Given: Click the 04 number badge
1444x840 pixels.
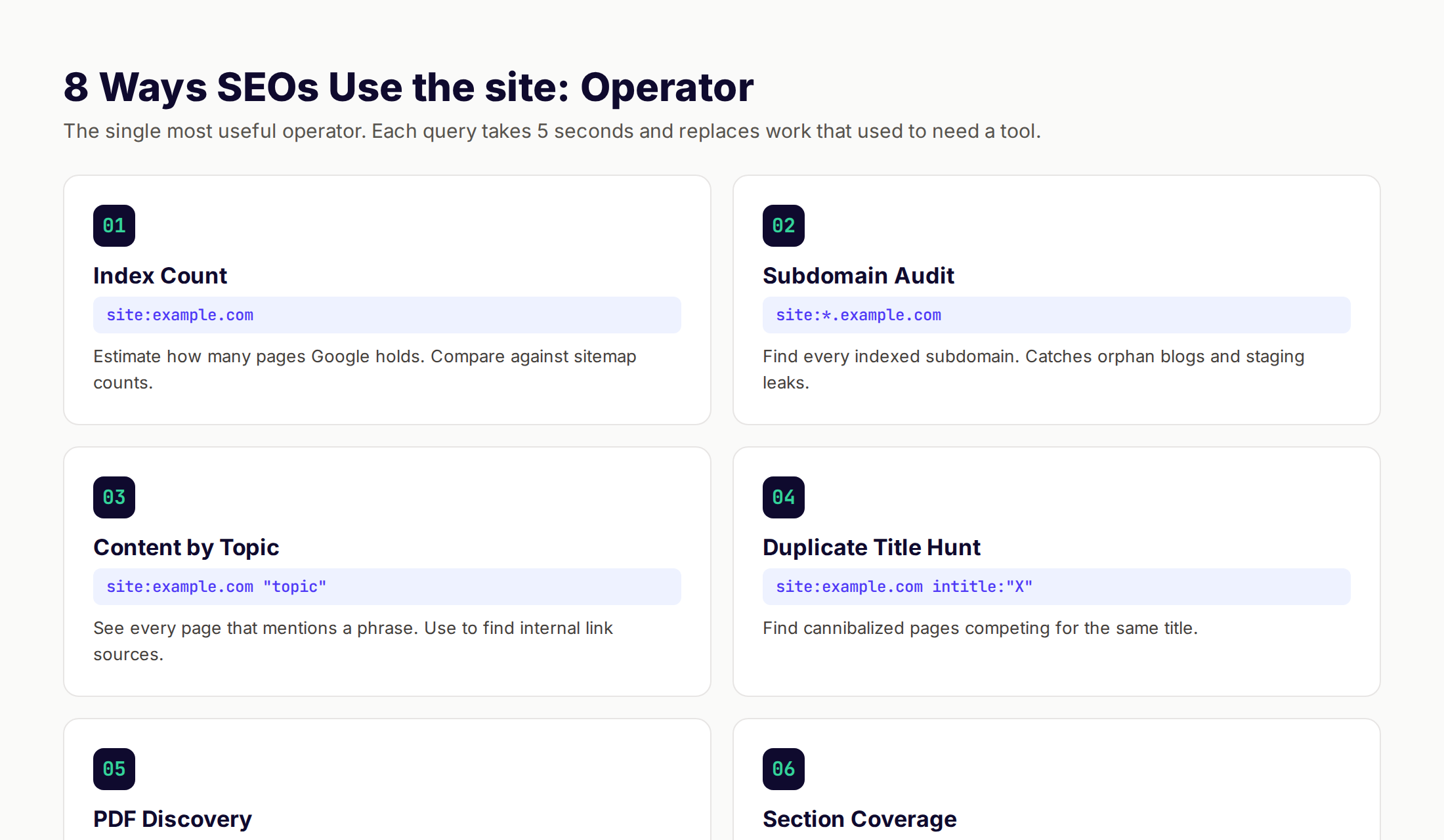Looking at the screenshot, I should click(x=784, y=497).
